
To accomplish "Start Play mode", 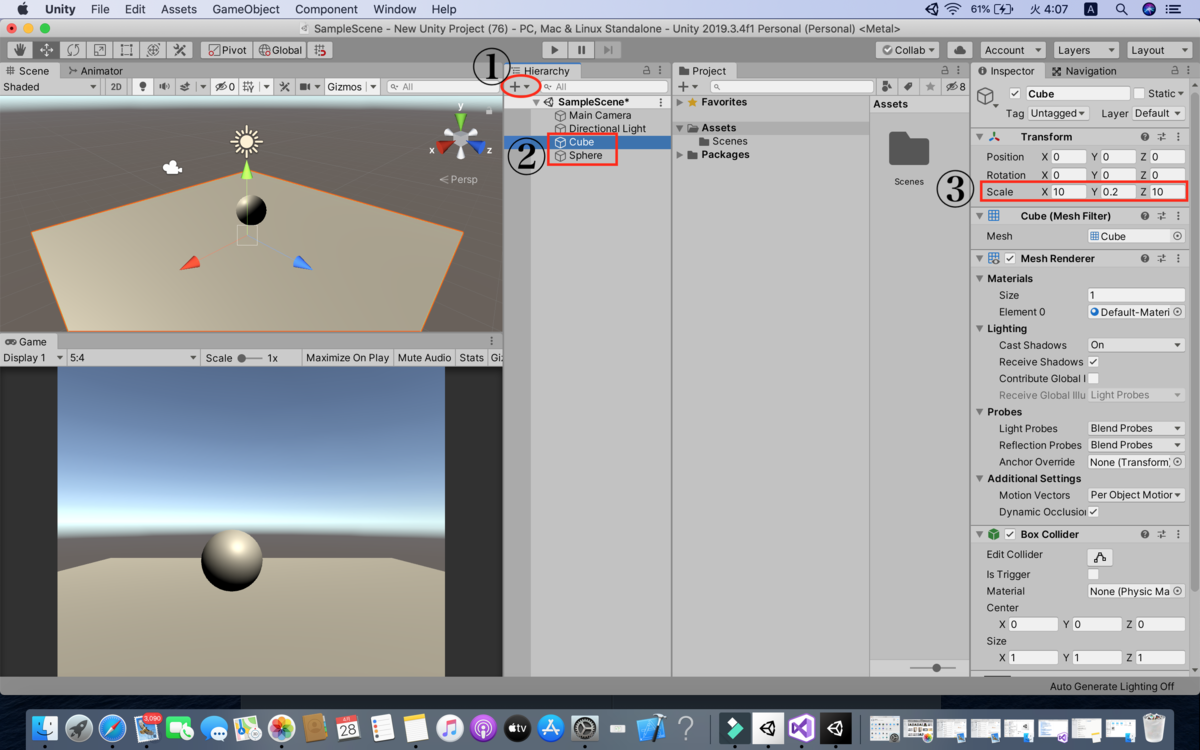I will point(555,50).
